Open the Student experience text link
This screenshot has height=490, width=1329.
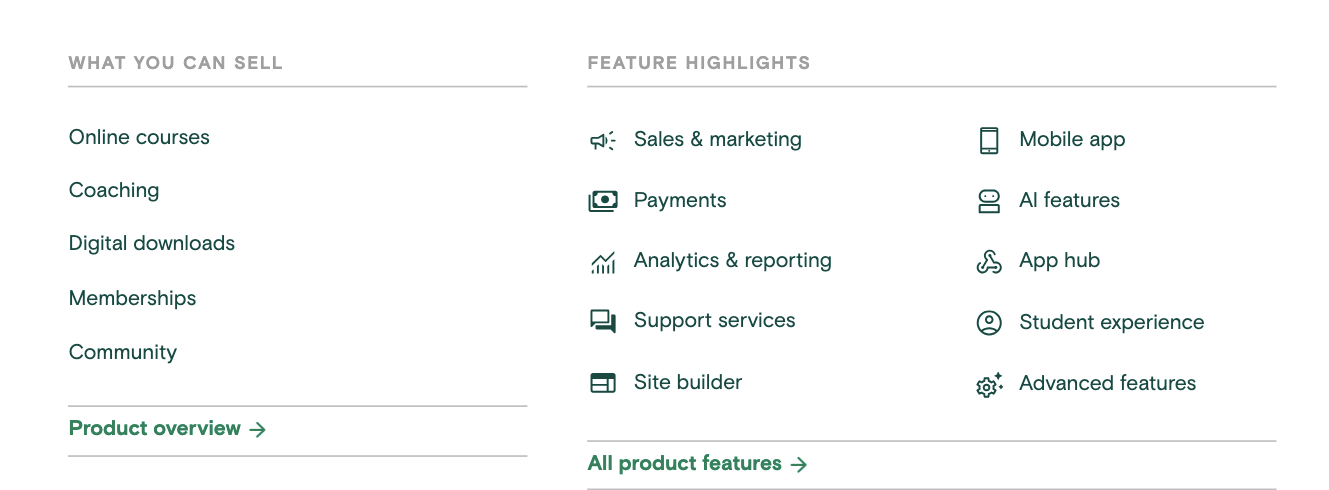click(x=1112, y=322)
